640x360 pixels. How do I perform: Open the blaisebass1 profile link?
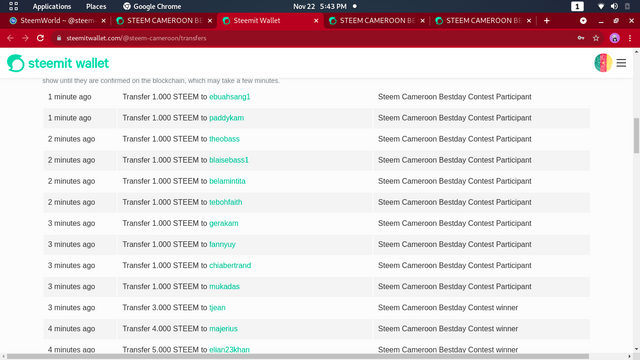click(229, 160)
